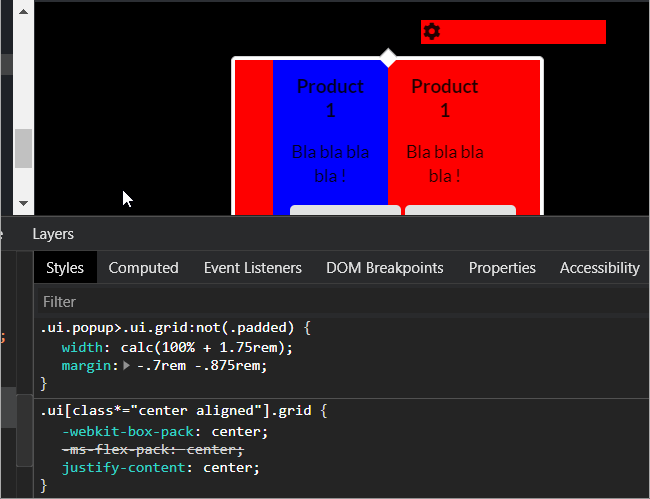Edit the justify-content center value

coord(227,468)
